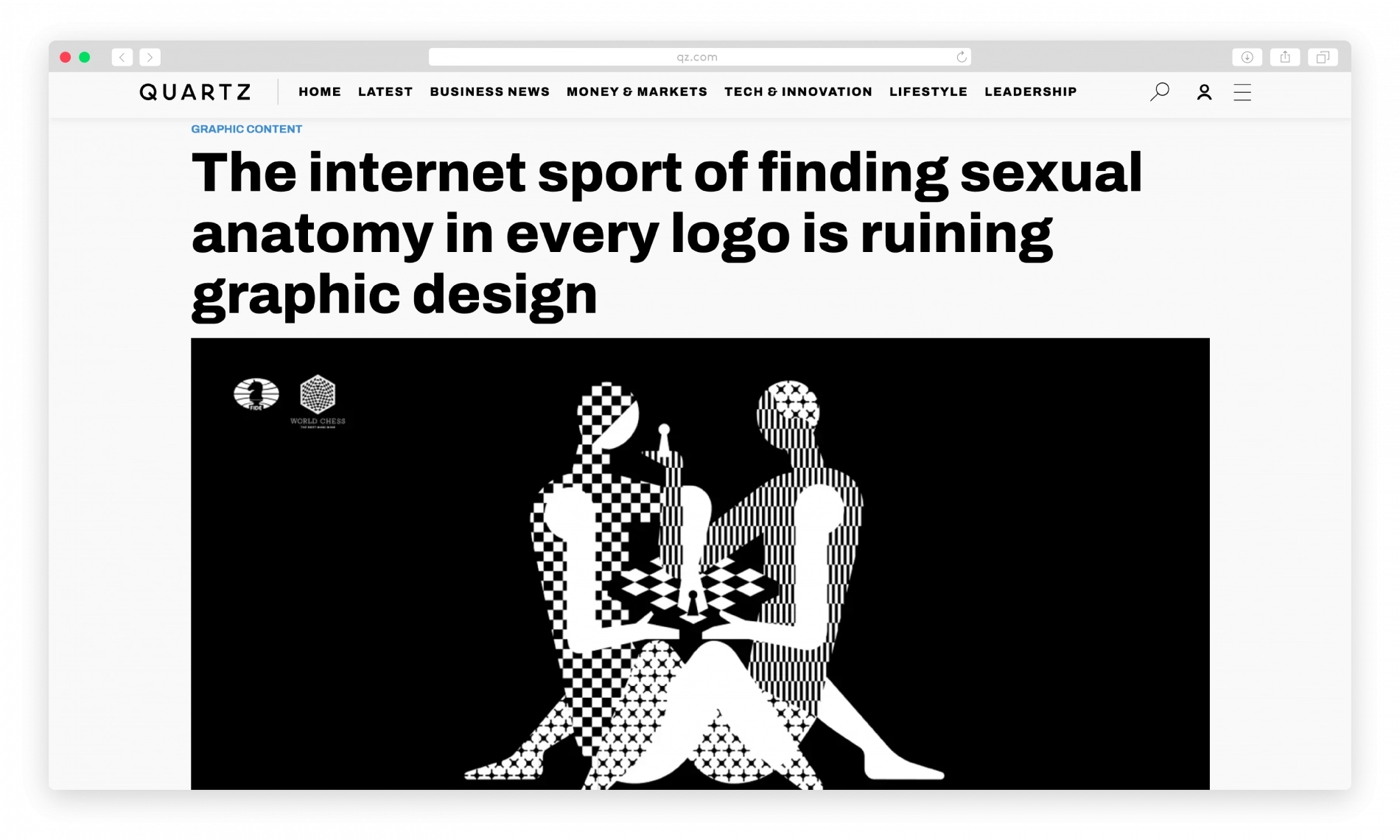The width and height of the screenshot is (1400, 840).
Task: Click the Graphic Content category link
Action: pos(247,129)
